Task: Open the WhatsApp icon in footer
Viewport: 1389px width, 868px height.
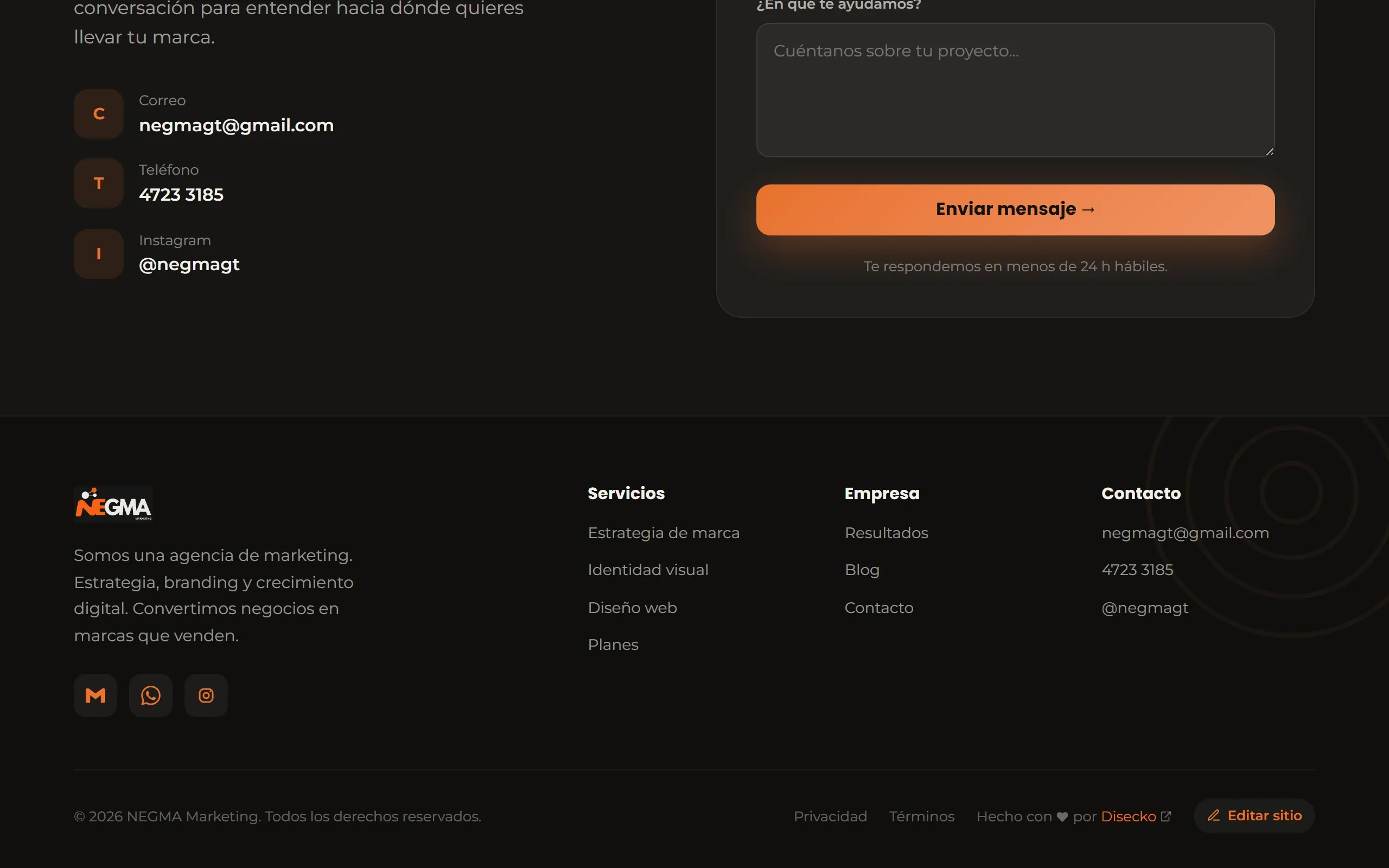Action: click(x=150, y=695)
